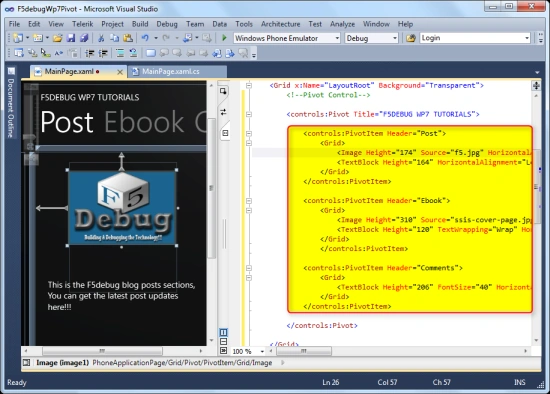Open the Debug configuration dropdown
The height and width of the screenshot is (394, 550).
(x=395, y=38)
